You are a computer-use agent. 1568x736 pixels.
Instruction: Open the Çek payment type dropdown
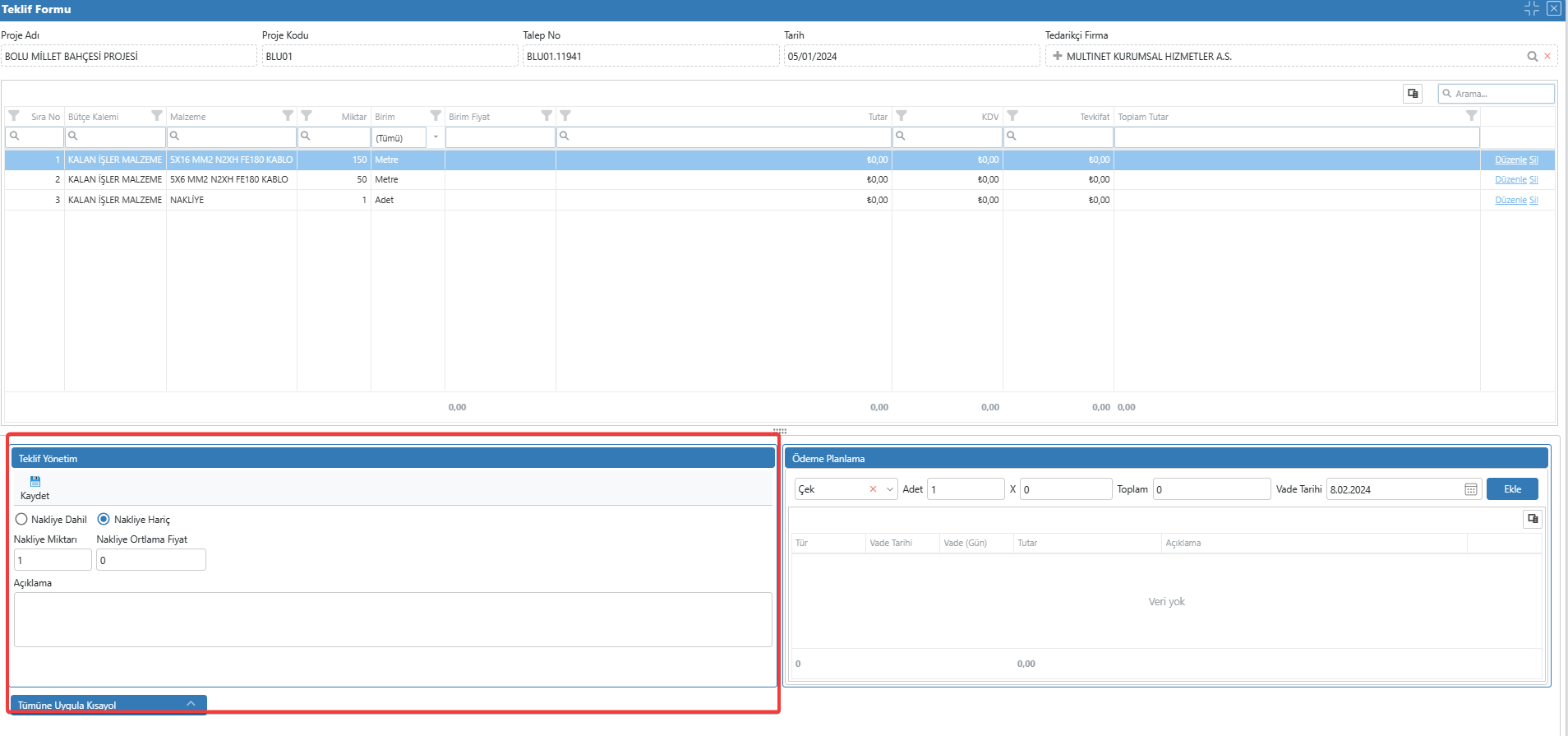pyautogui.click(x=889, y=489)
